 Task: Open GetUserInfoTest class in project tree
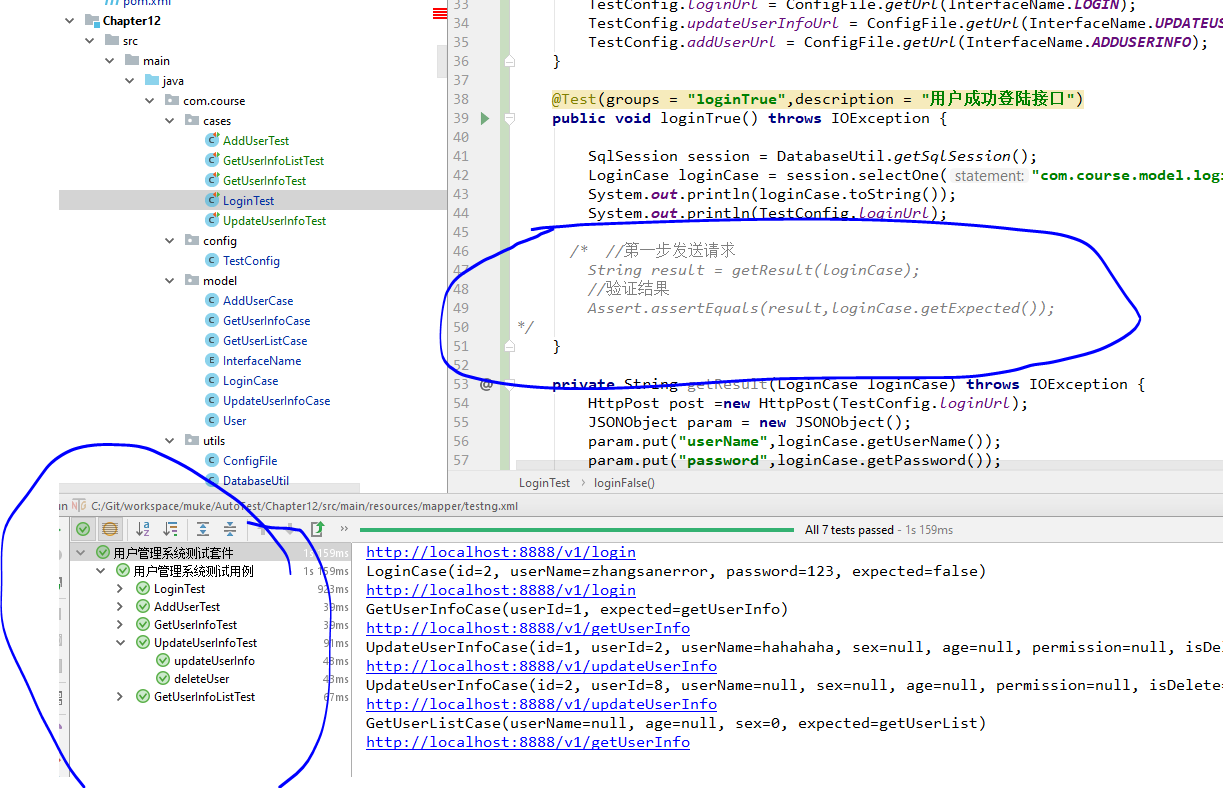click(264, 181)
